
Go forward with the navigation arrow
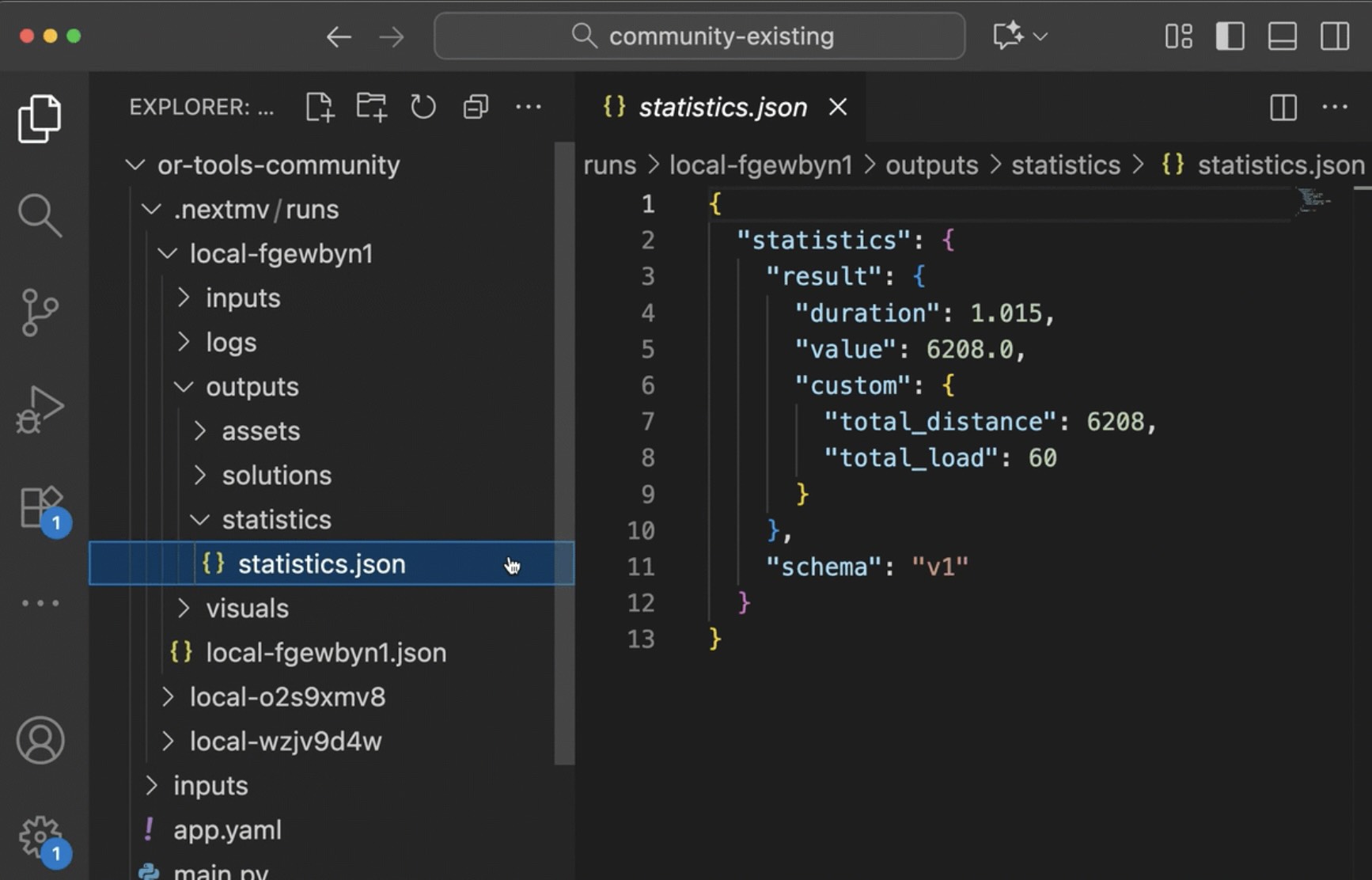391,36
